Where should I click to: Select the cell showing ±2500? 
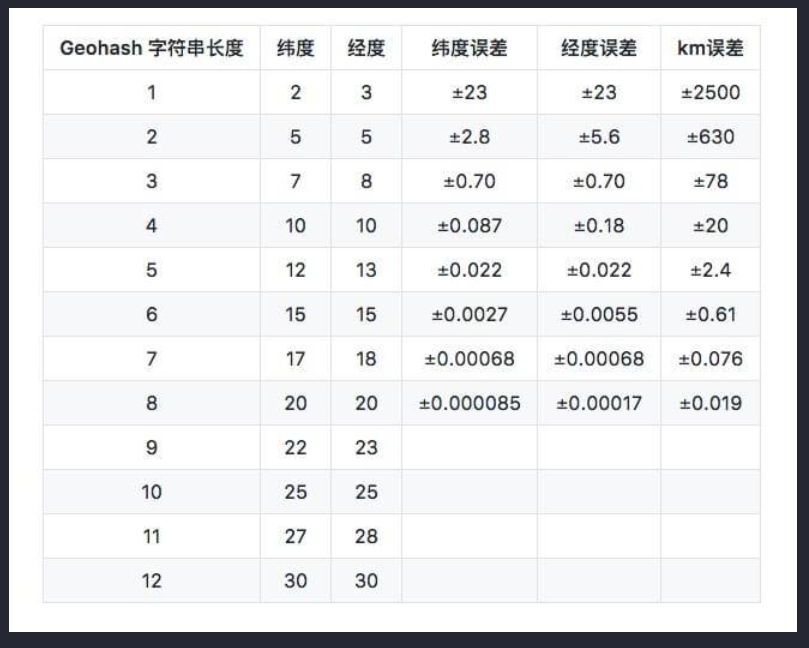point(709,92)
